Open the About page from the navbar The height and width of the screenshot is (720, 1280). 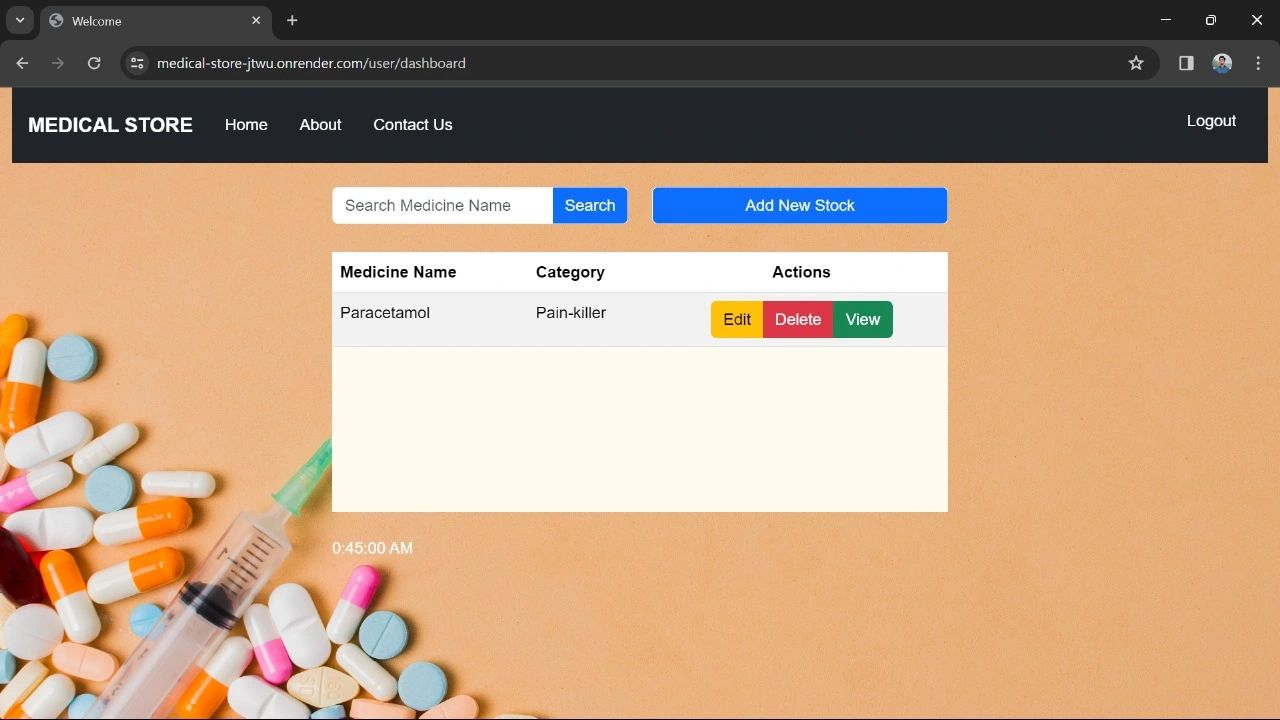(320, 125)
